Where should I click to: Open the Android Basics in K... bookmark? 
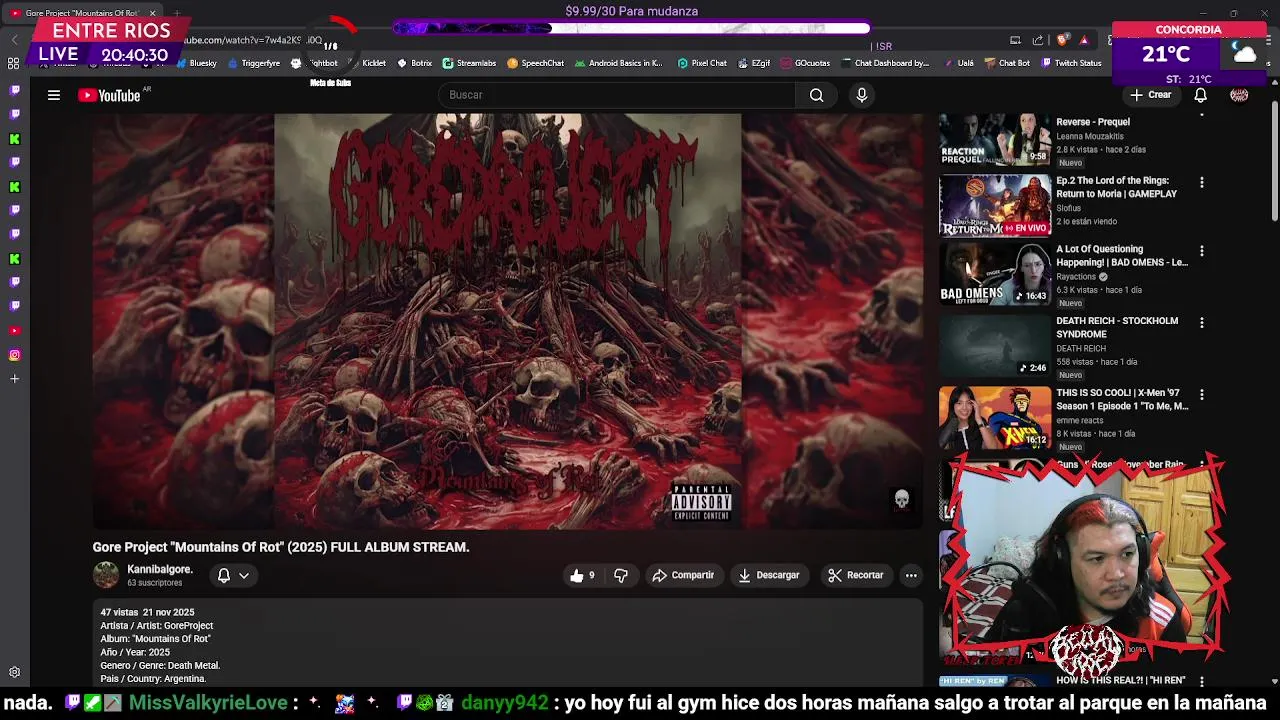click(x=619, y=63)
